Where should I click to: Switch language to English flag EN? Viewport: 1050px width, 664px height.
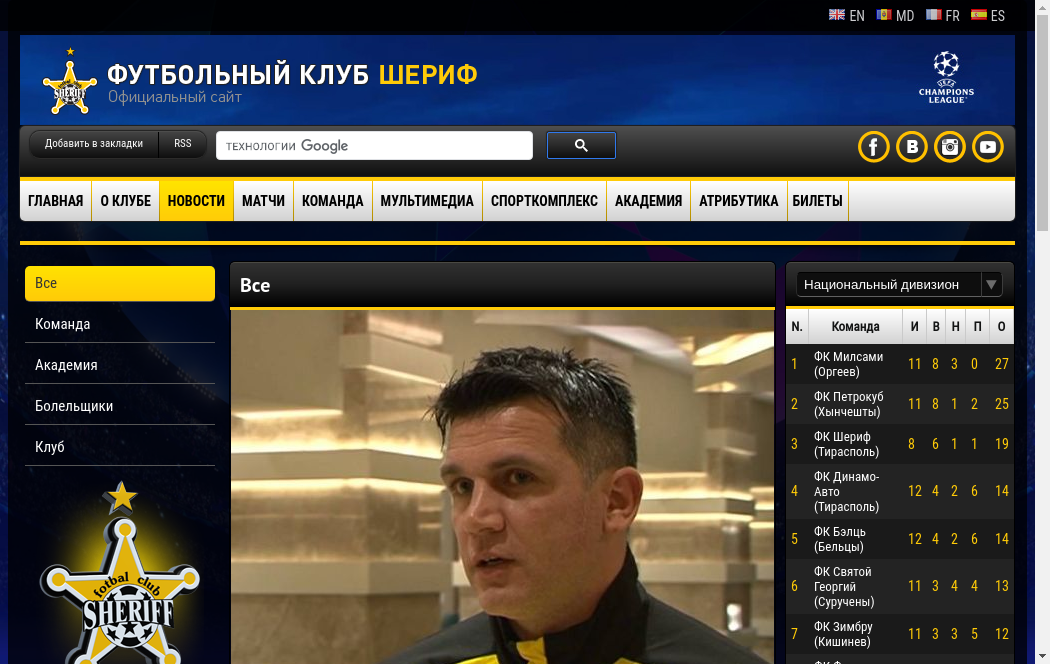click(846, 15)
